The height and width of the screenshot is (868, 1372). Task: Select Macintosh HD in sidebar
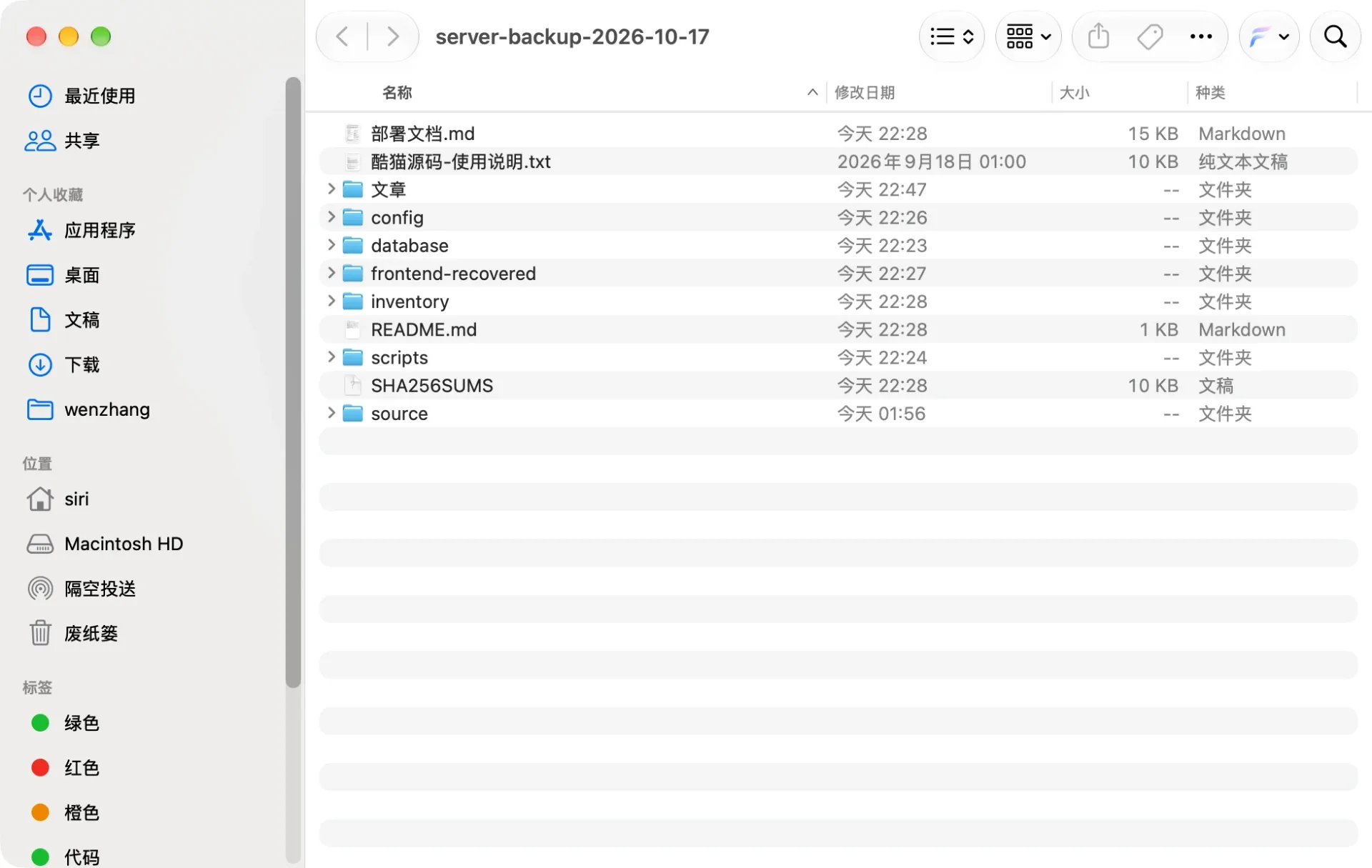105,544
